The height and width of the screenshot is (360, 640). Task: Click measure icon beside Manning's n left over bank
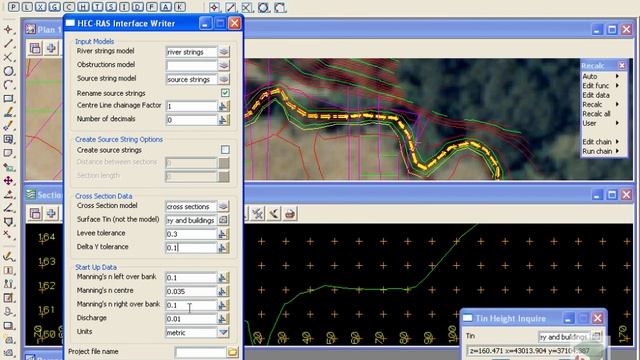tap(223, 278)
